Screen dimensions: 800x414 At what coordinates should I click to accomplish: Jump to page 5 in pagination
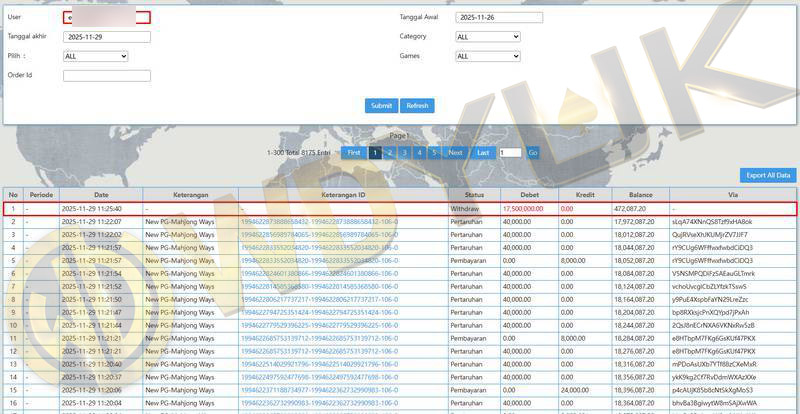(x=433, y=152)
